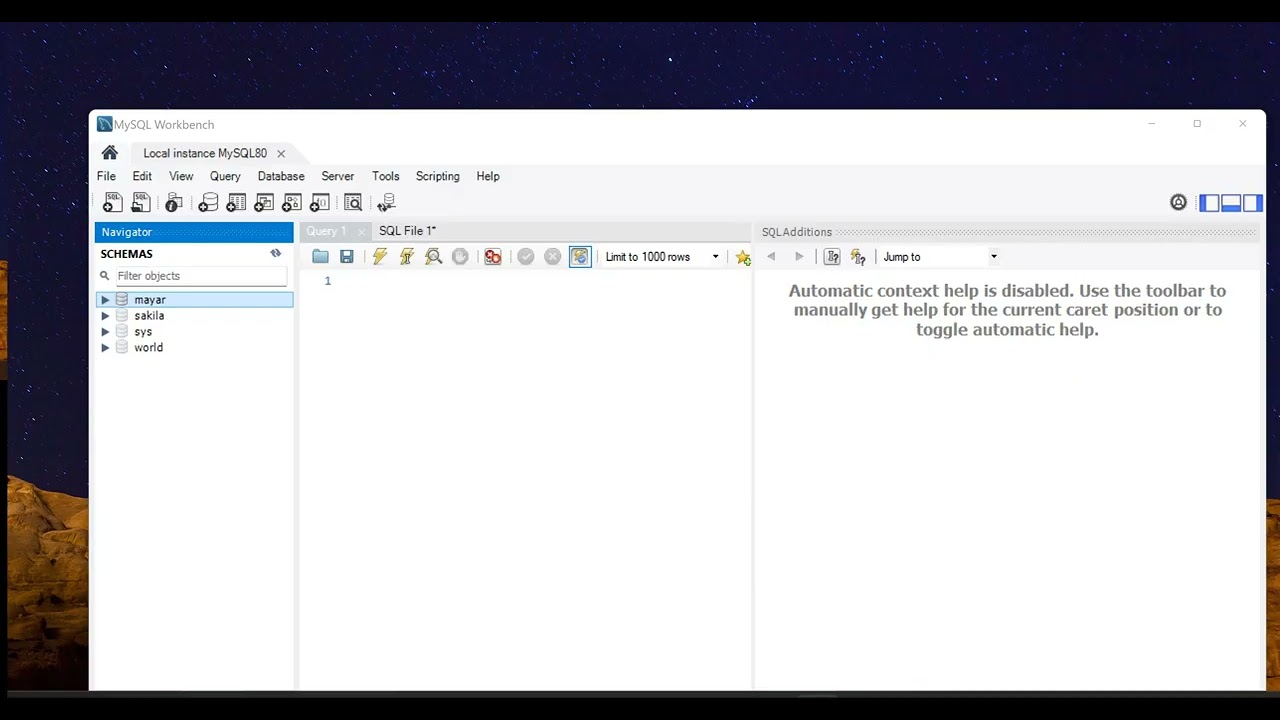Image resolution: width=1280 pixels, height=720 pixels.
Task: Save current statement as snippet star icon
Action: coord(742,257)
